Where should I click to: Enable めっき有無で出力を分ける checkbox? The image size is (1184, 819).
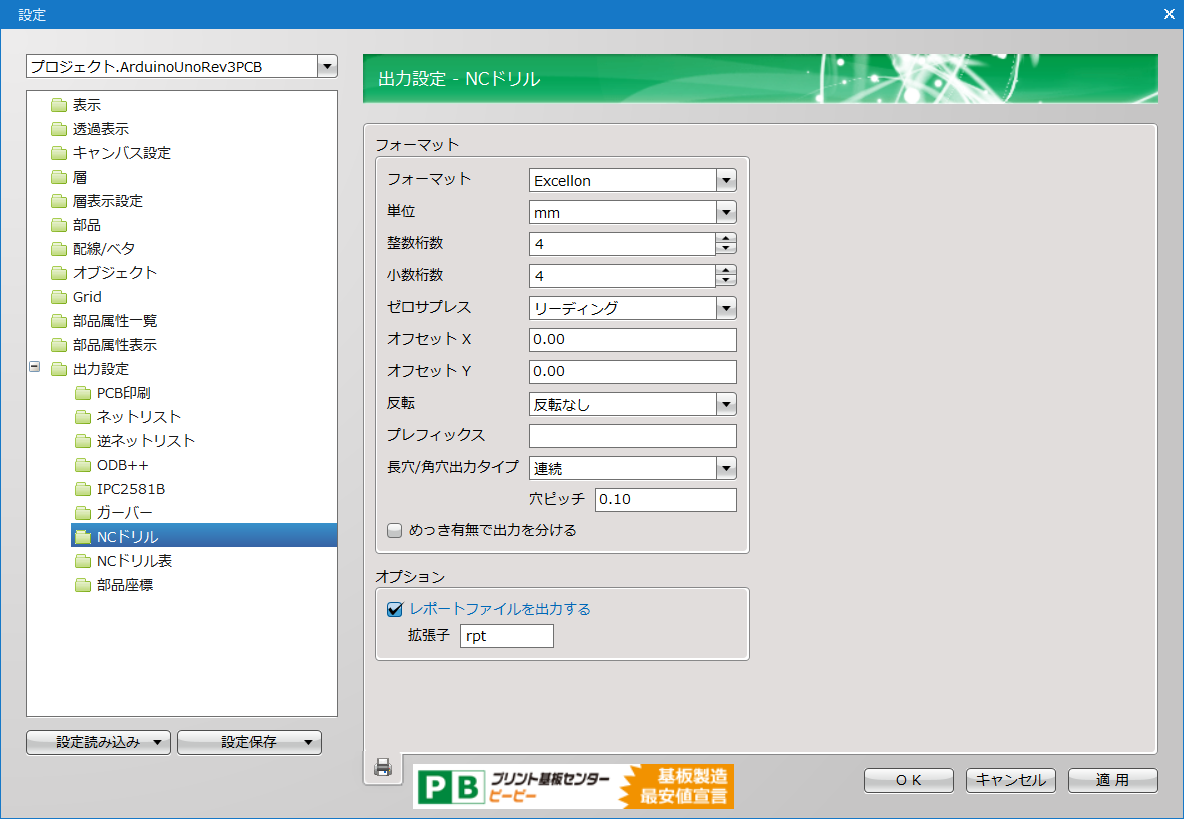coord(394,531)
